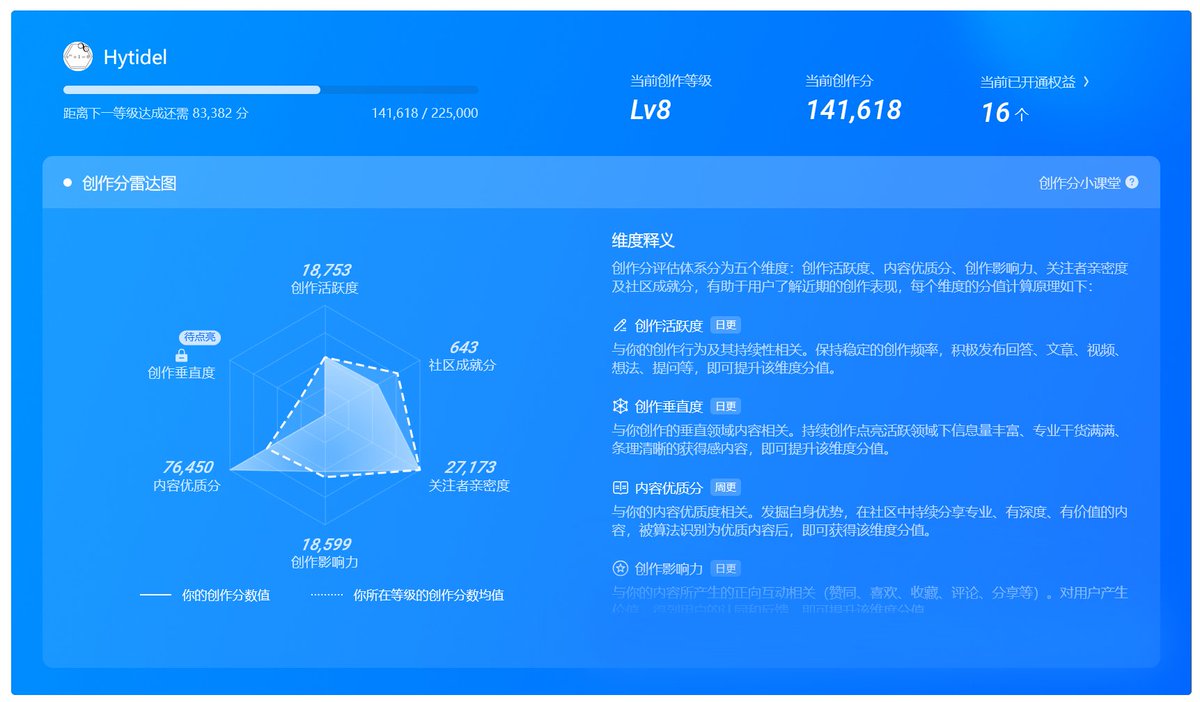Viewport: 1200px width, 702px height.
Task: Click the book icon next to 内容优质分 definition
Action: (x=620, y=488)
